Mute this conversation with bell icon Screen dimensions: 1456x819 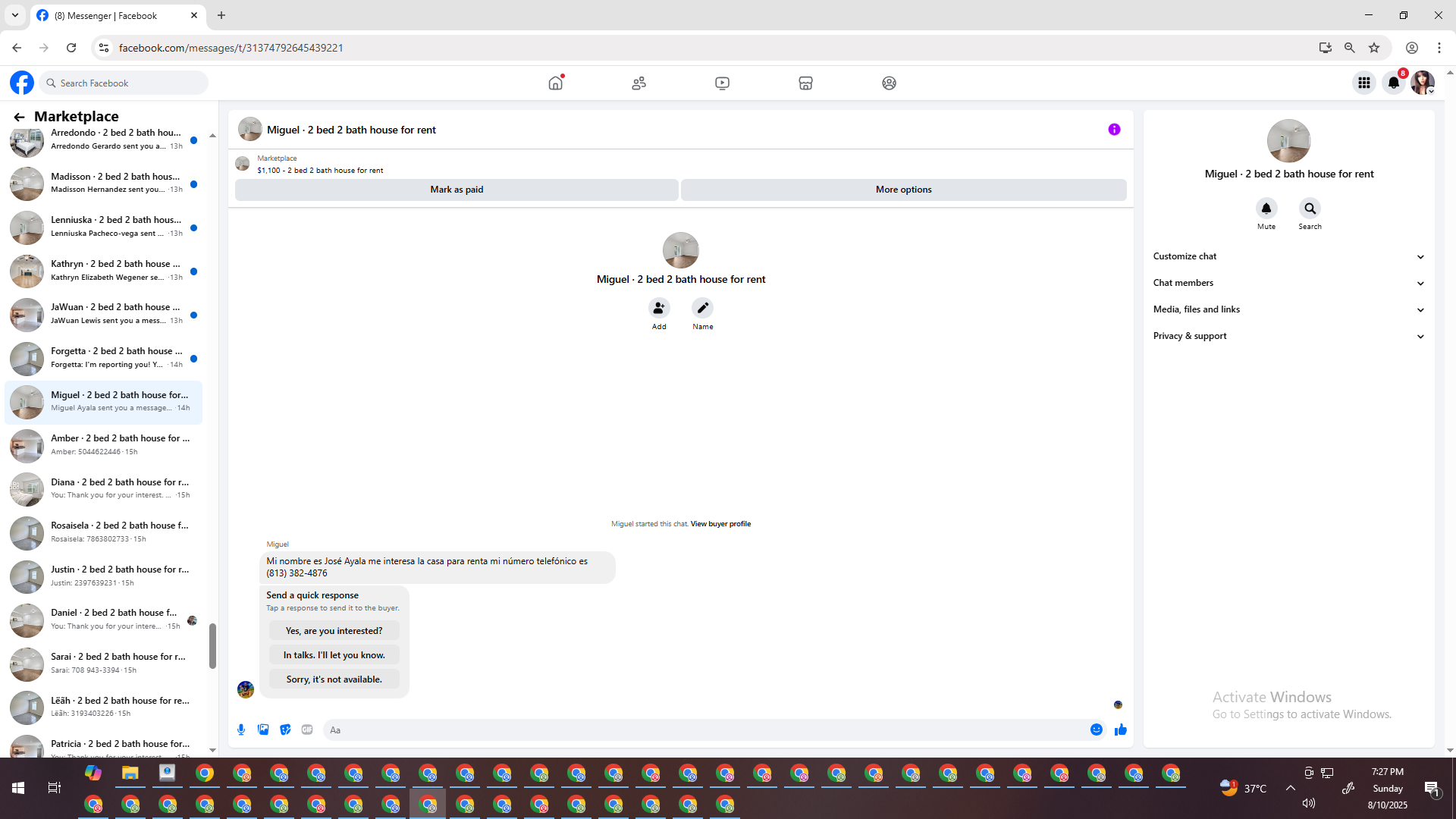[x=1266, y=209]
